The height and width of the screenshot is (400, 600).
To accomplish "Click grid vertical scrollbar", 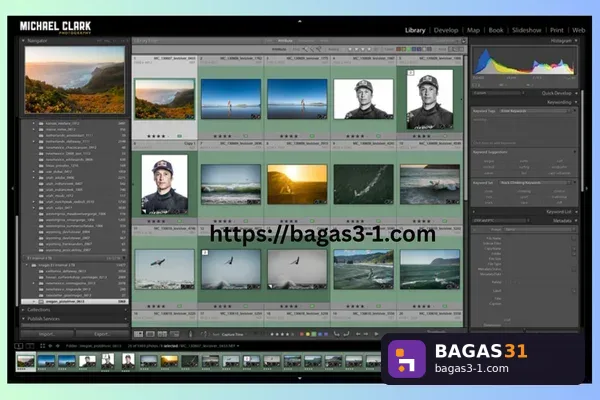I will tap(465, 128).
